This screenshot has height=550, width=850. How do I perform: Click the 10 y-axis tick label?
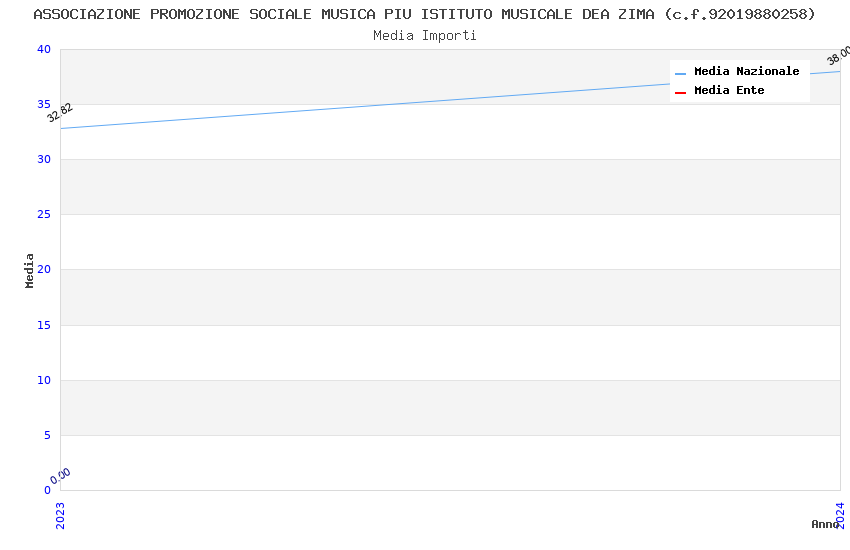tap(43, 380)
